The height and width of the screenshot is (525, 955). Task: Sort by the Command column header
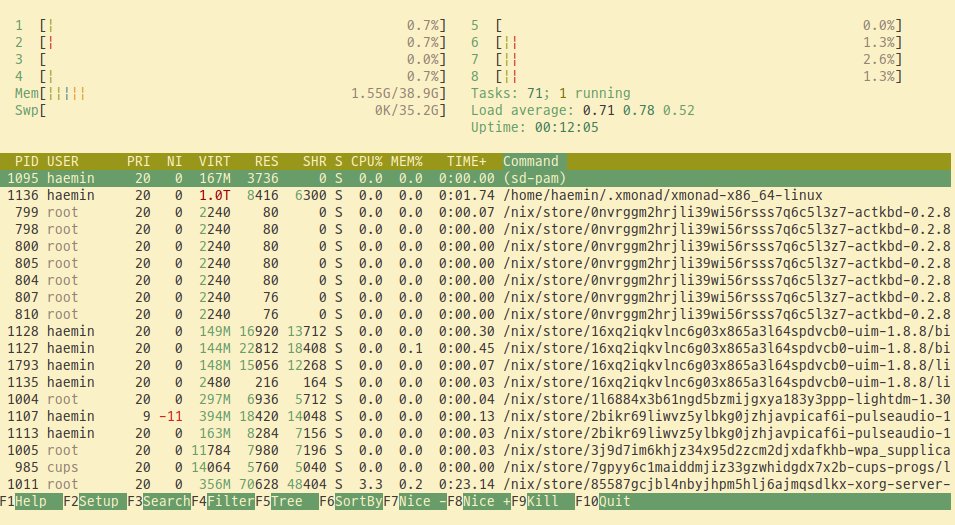(530, 161)
